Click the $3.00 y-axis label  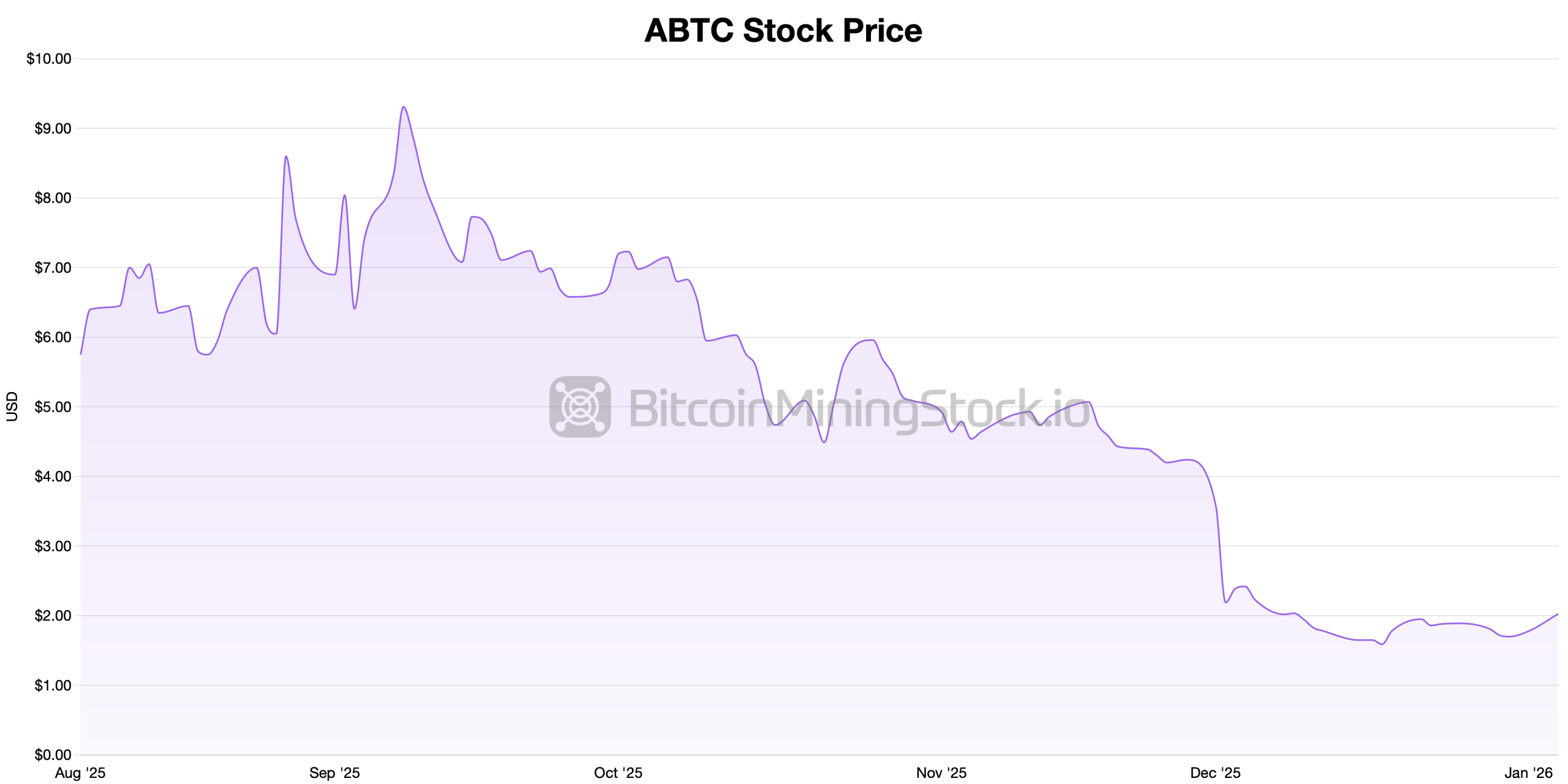click(53, 546)
